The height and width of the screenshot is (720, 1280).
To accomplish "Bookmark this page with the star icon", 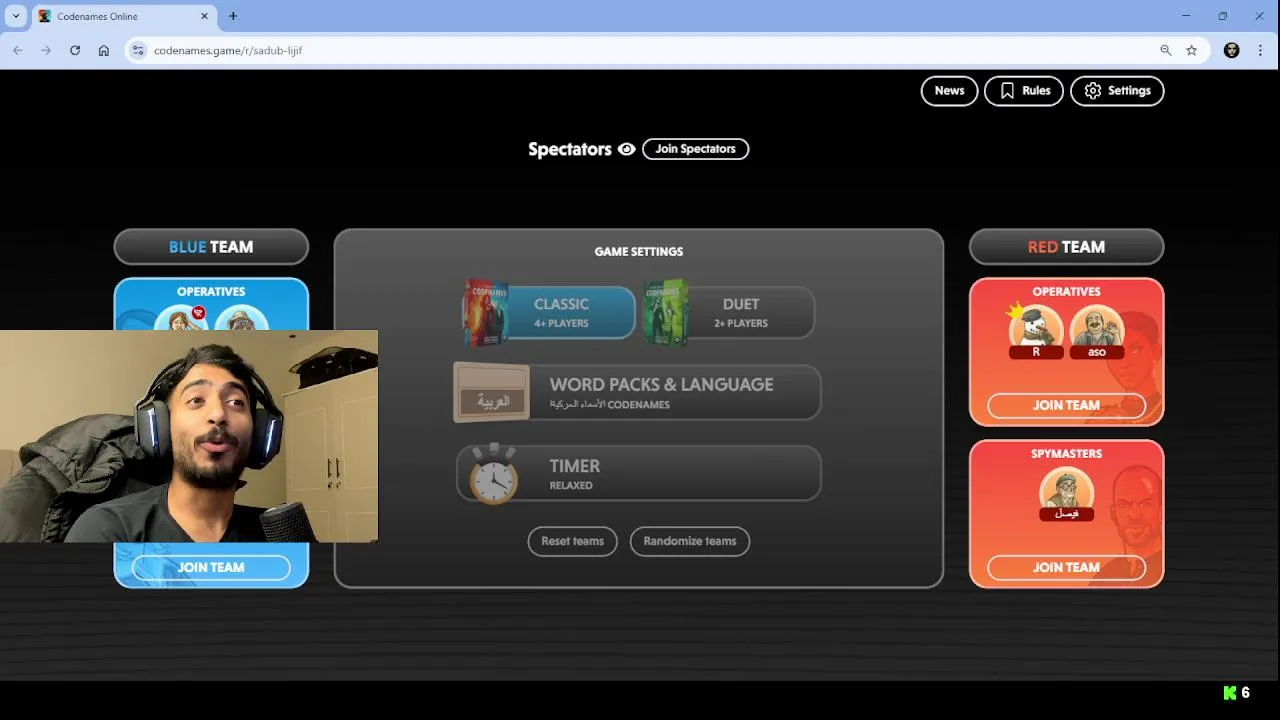I will point(1192,50).
